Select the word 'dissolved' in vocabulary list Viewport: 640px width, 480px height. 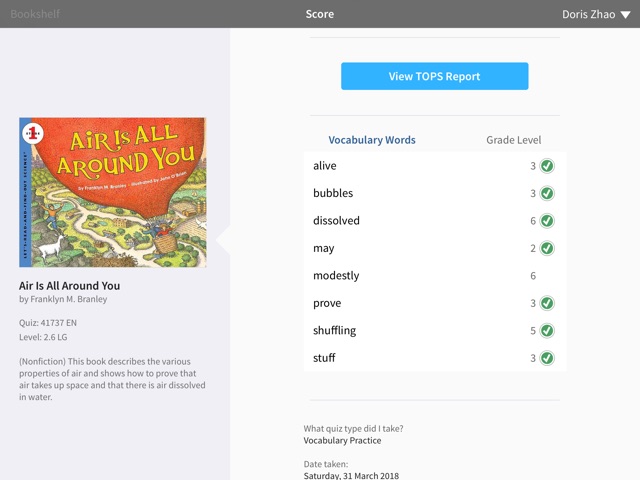(x=336, y=220)
